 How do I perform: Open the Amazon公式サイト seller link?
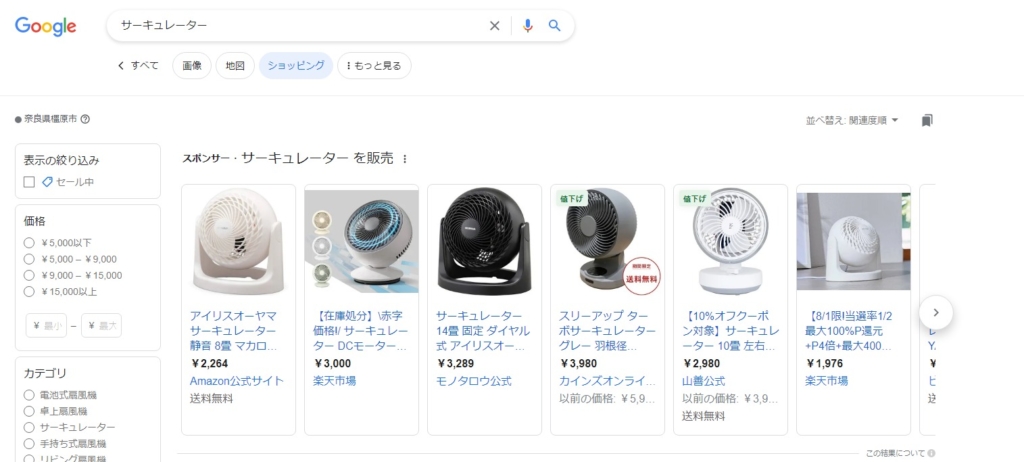tap(237, 381)
